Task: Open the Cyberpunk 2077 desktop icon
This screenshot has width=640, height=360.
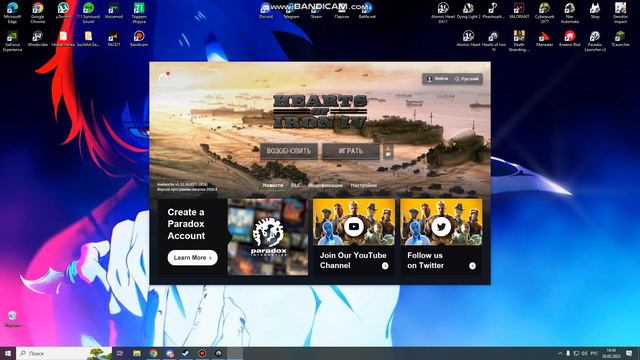Action: [544, 12]
